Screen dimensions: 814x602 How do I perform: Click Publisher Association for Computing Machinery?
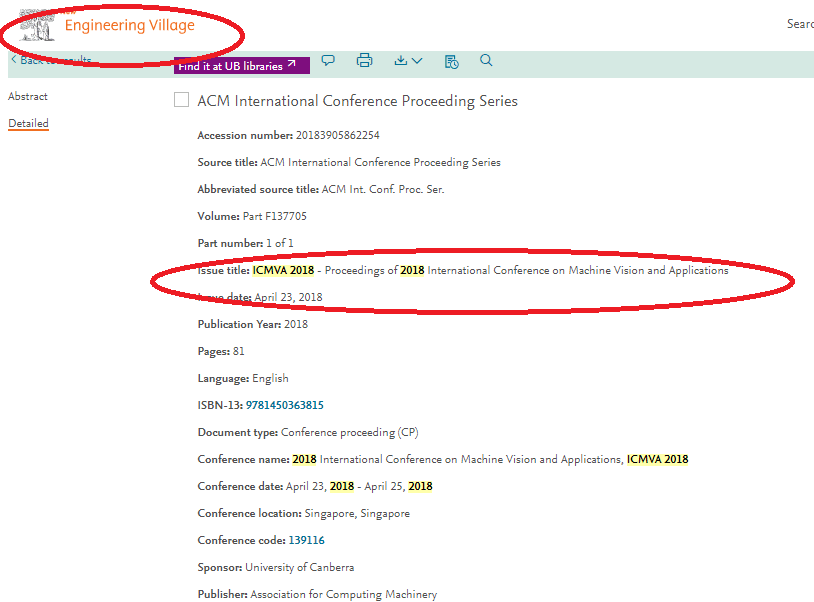coord(344,594)
